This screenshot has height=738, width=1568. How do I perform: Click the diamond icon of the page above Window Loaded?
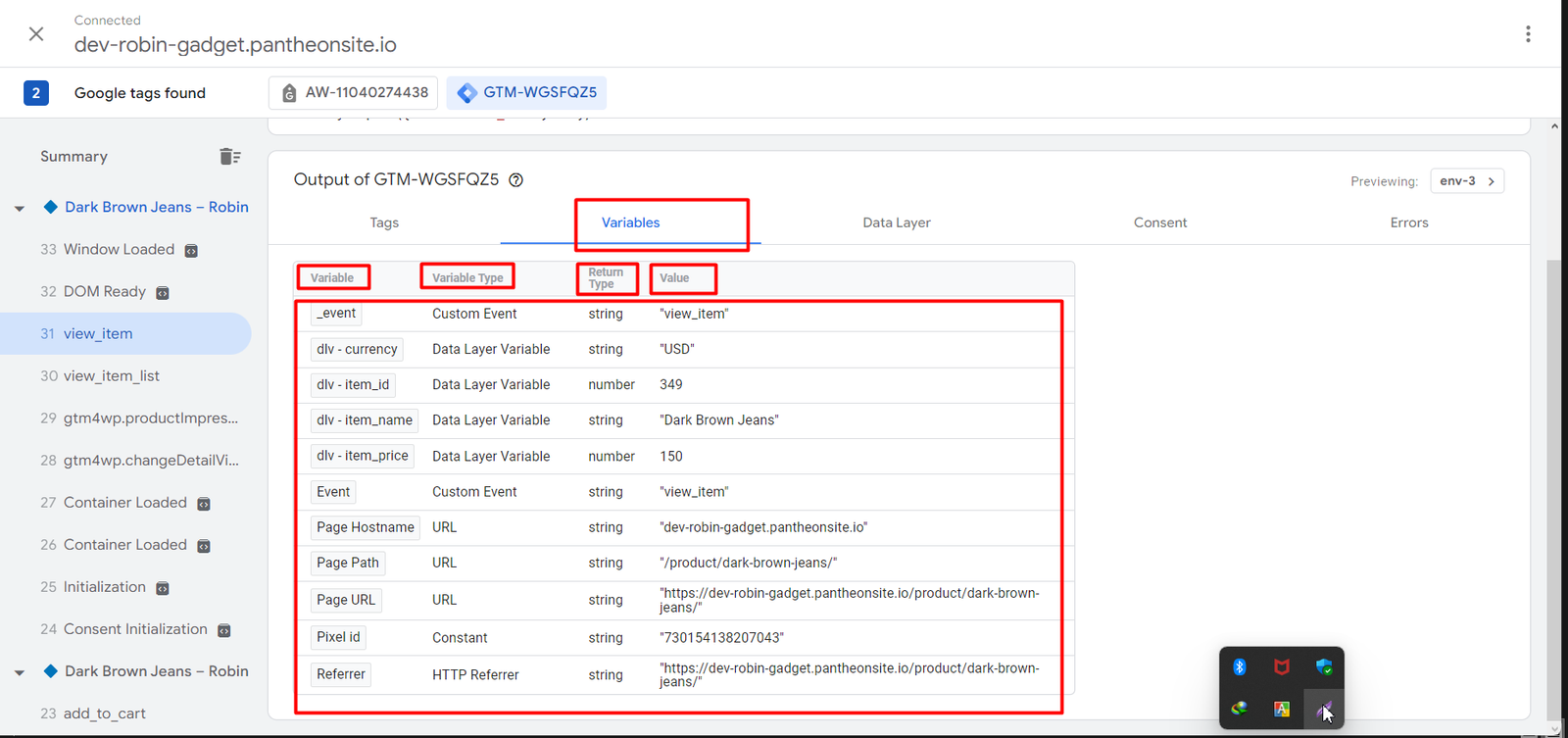[51, 207]
